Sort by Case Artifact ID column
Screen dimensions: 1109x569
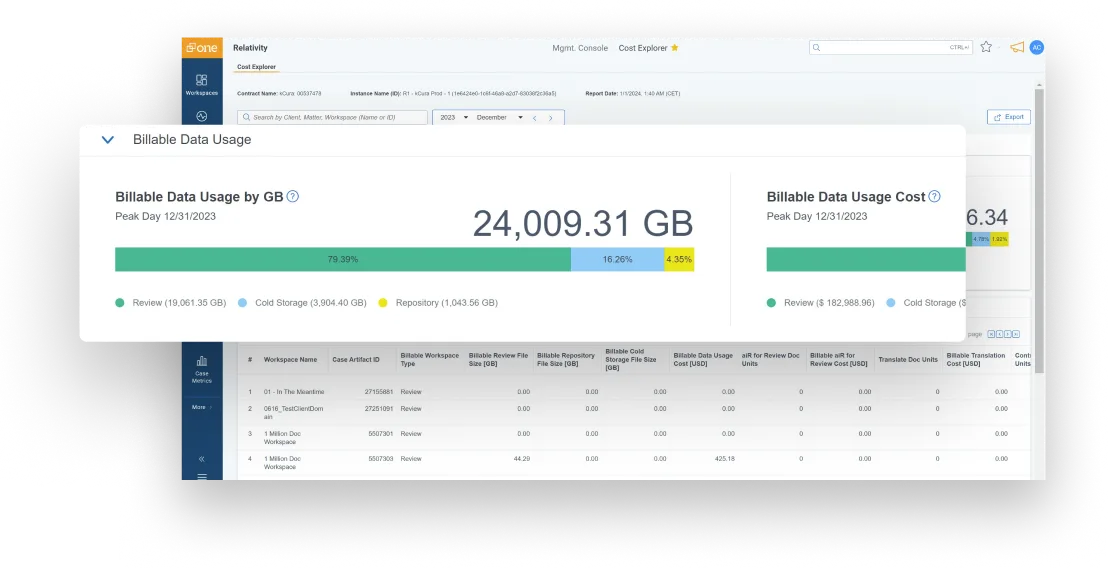pos(356,360)
